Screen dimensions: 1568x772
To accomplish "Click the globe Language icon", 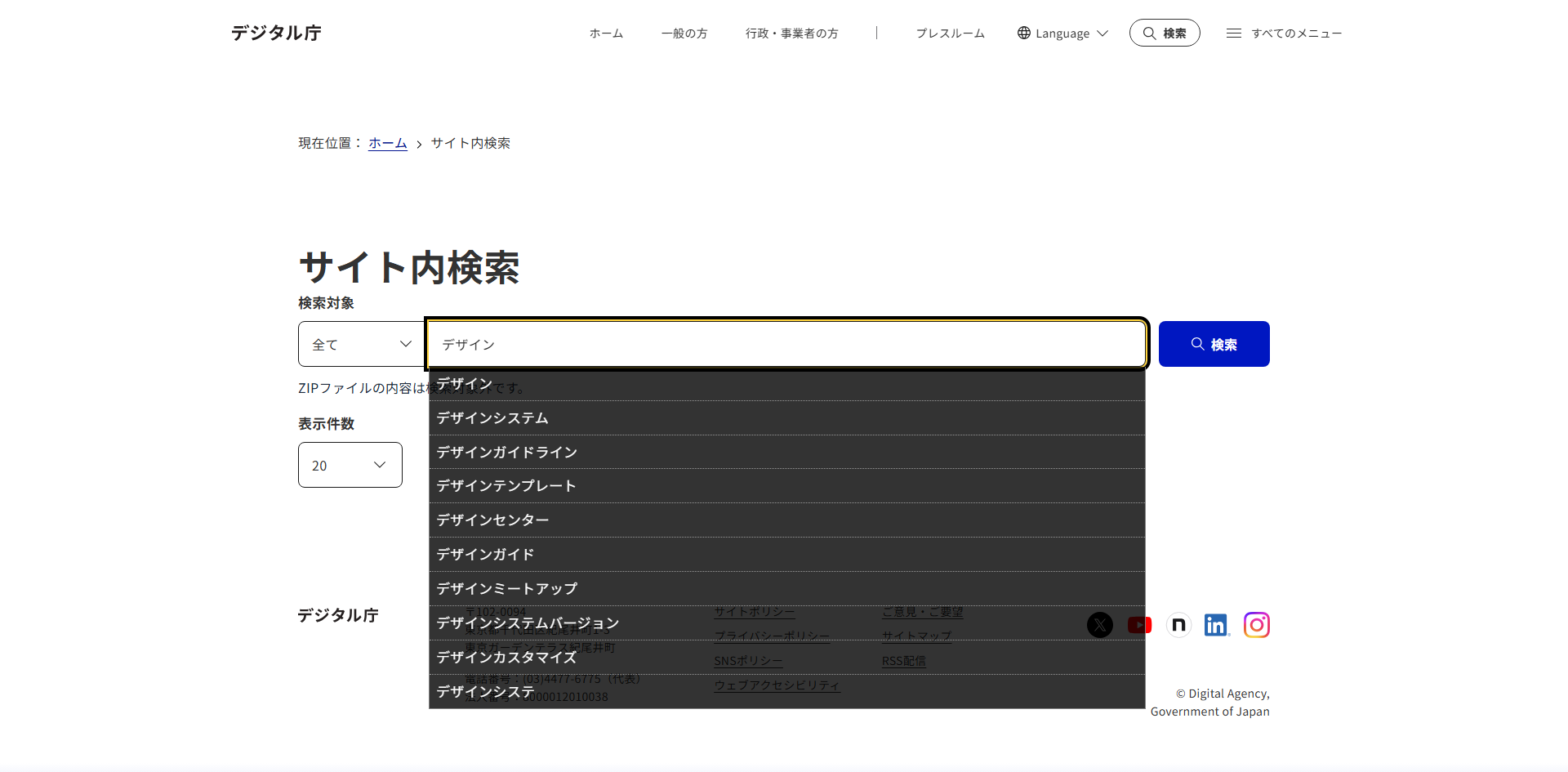I will point(1024,33).
